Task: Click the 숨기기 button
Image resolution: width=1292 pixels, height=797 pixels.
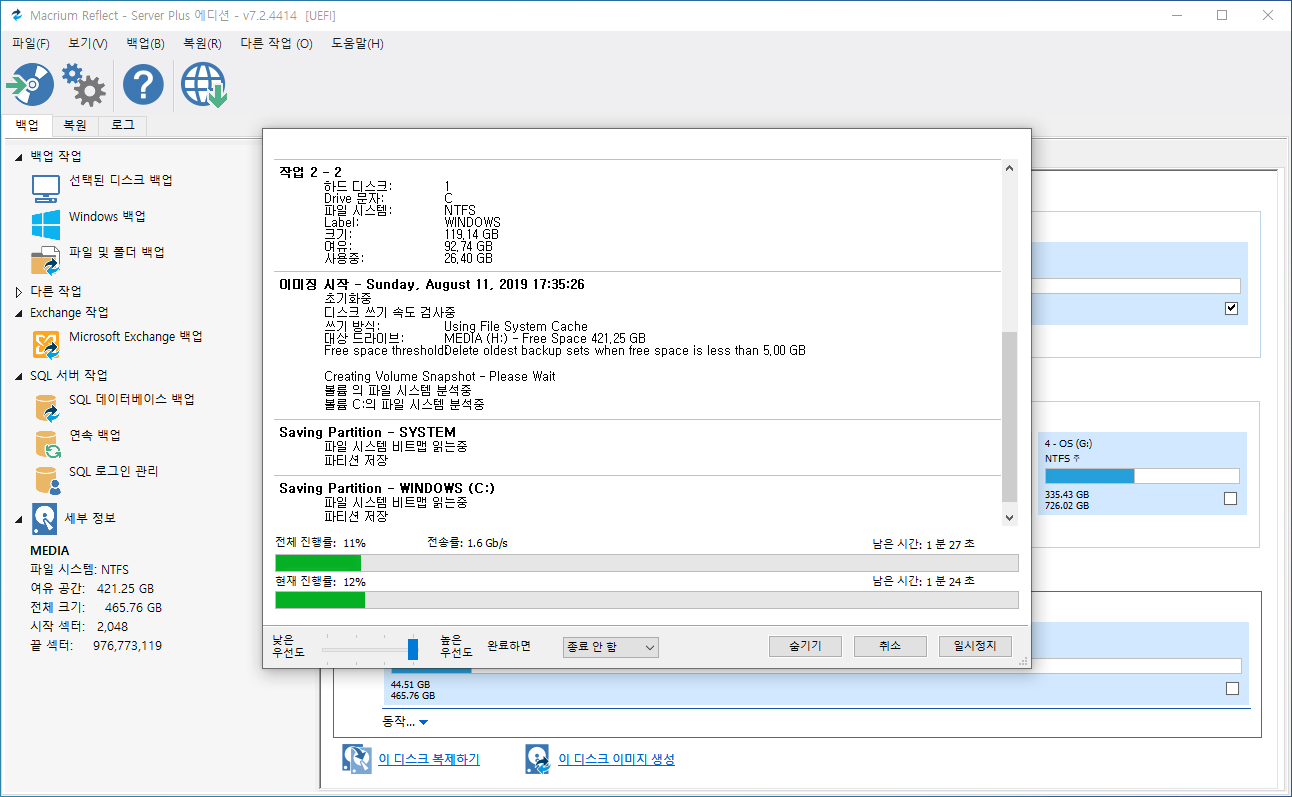Action: (805, 646)
